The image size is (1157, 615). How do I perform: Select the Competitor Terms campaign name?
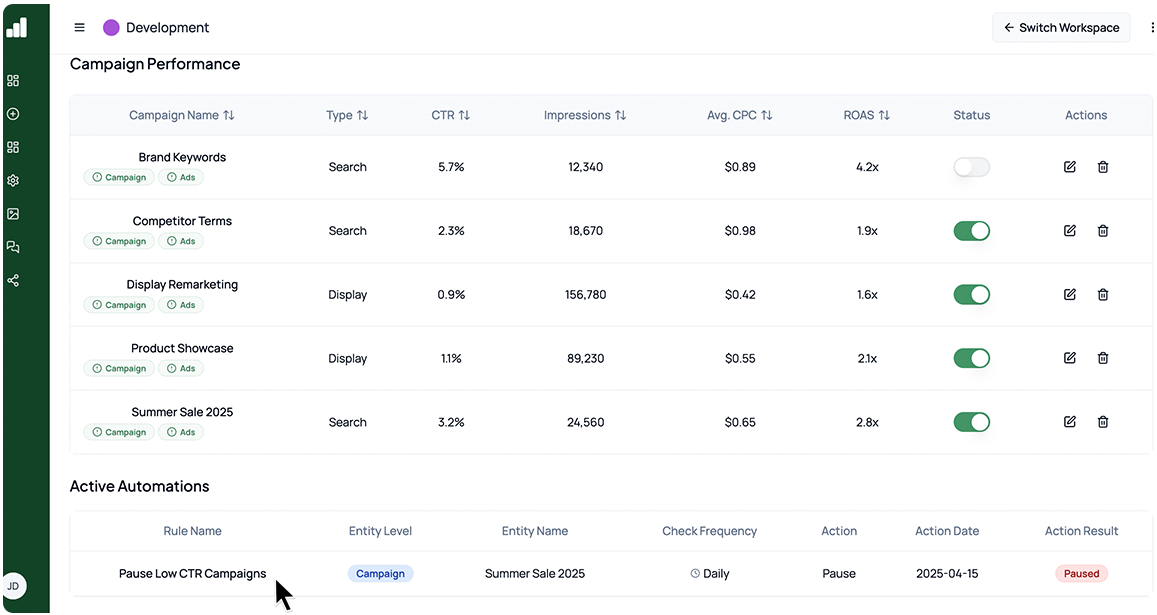tap(182, 221)
